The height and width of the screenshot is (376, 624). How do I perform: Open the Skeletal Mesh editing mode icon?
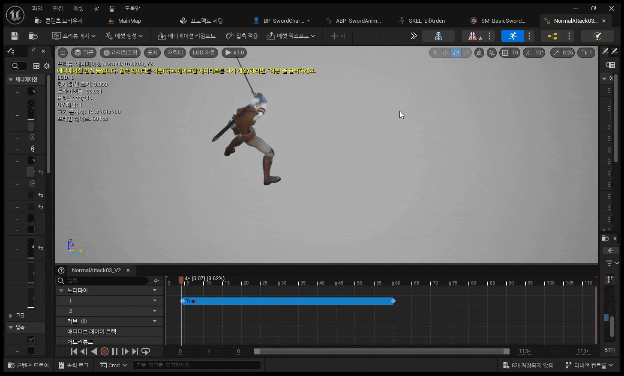coord(474,36)
